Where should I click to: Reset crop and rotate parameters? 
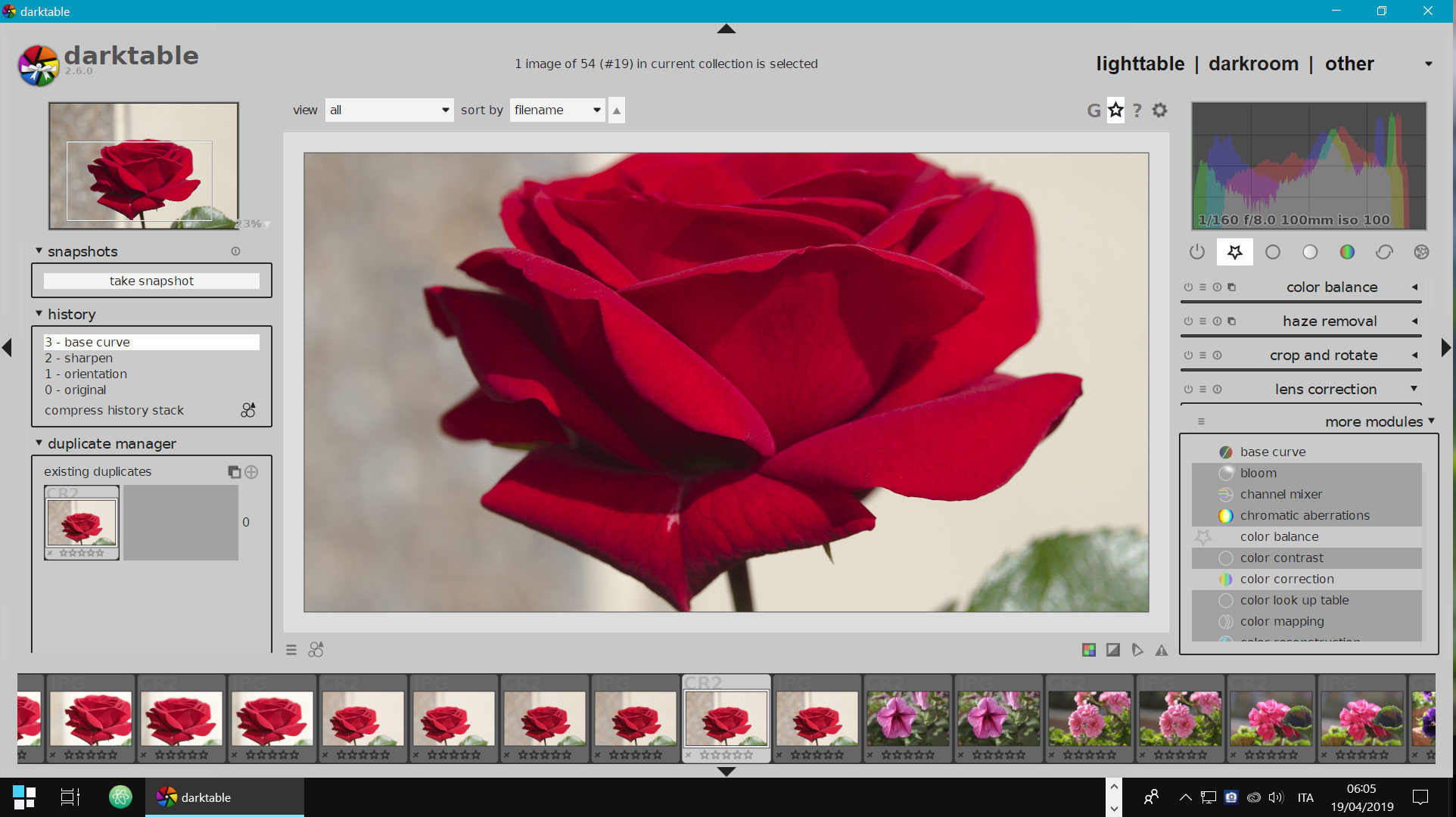(1217, 356)
